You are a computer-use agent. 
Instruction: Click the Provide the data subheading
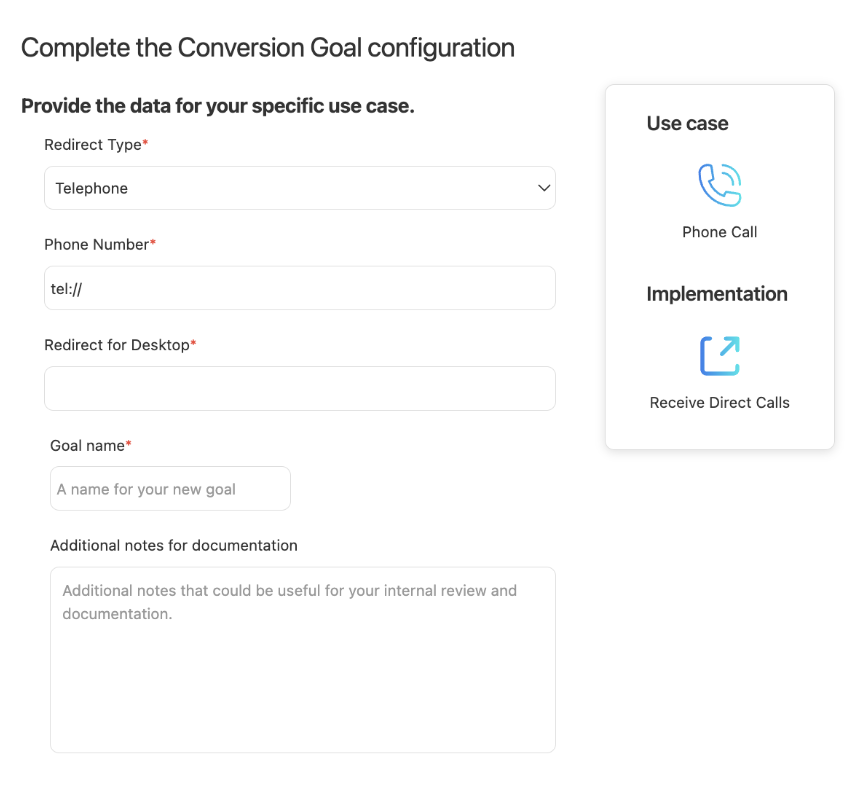[218, 106]
